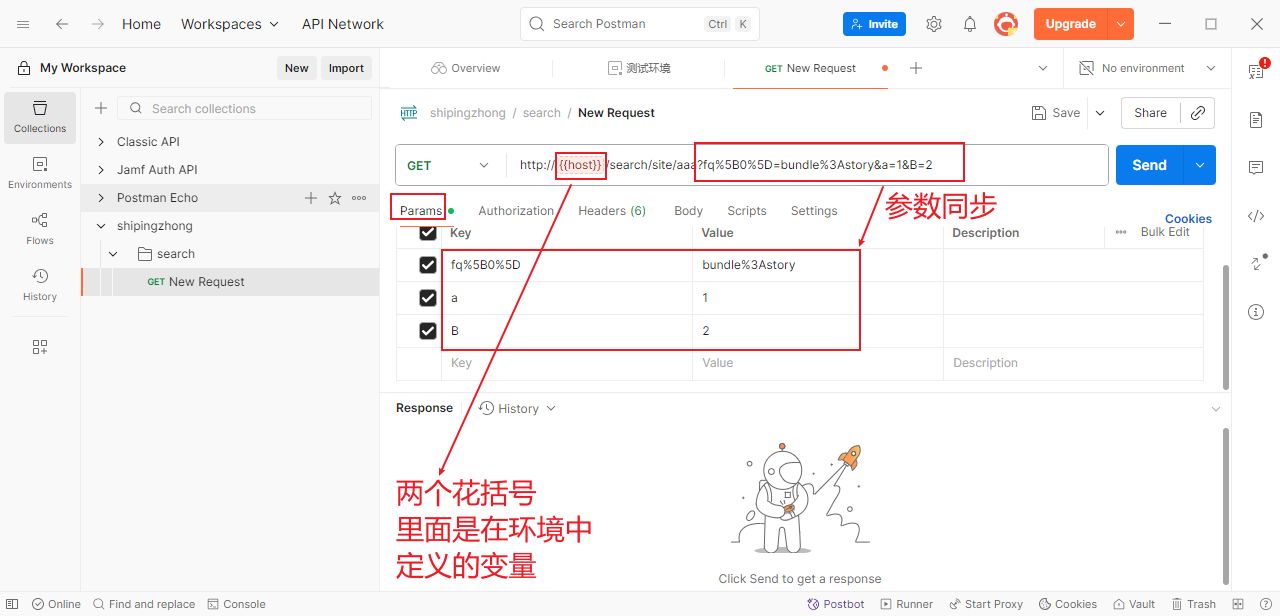This screenshot has width=1280, height=616.
Task: Open the Environments sidebar panel
Action: click(x=40, y=172)
